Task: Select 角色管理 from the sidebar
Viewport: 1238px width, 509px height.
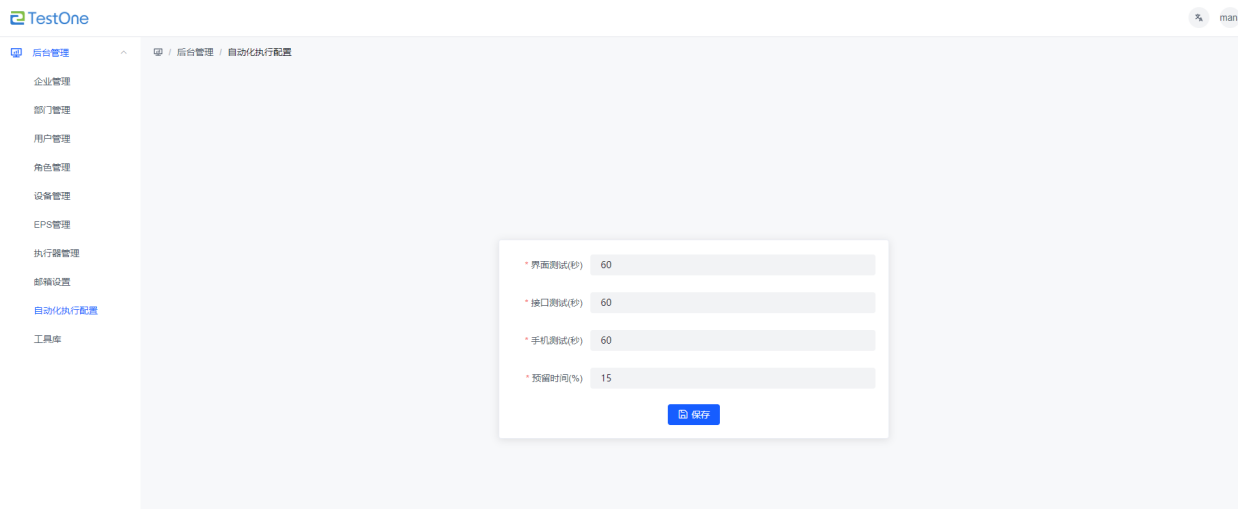Action: pos(52,167)
